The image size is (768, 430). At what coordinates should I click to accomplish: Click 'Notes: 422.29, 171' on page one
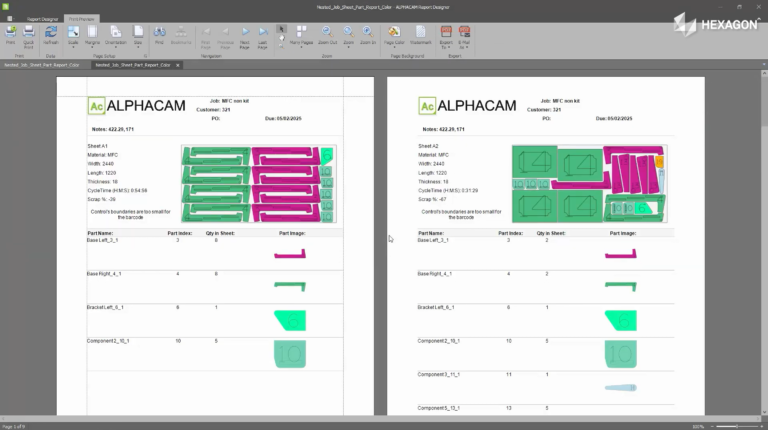pyautogui.click(x=113, y=129)
